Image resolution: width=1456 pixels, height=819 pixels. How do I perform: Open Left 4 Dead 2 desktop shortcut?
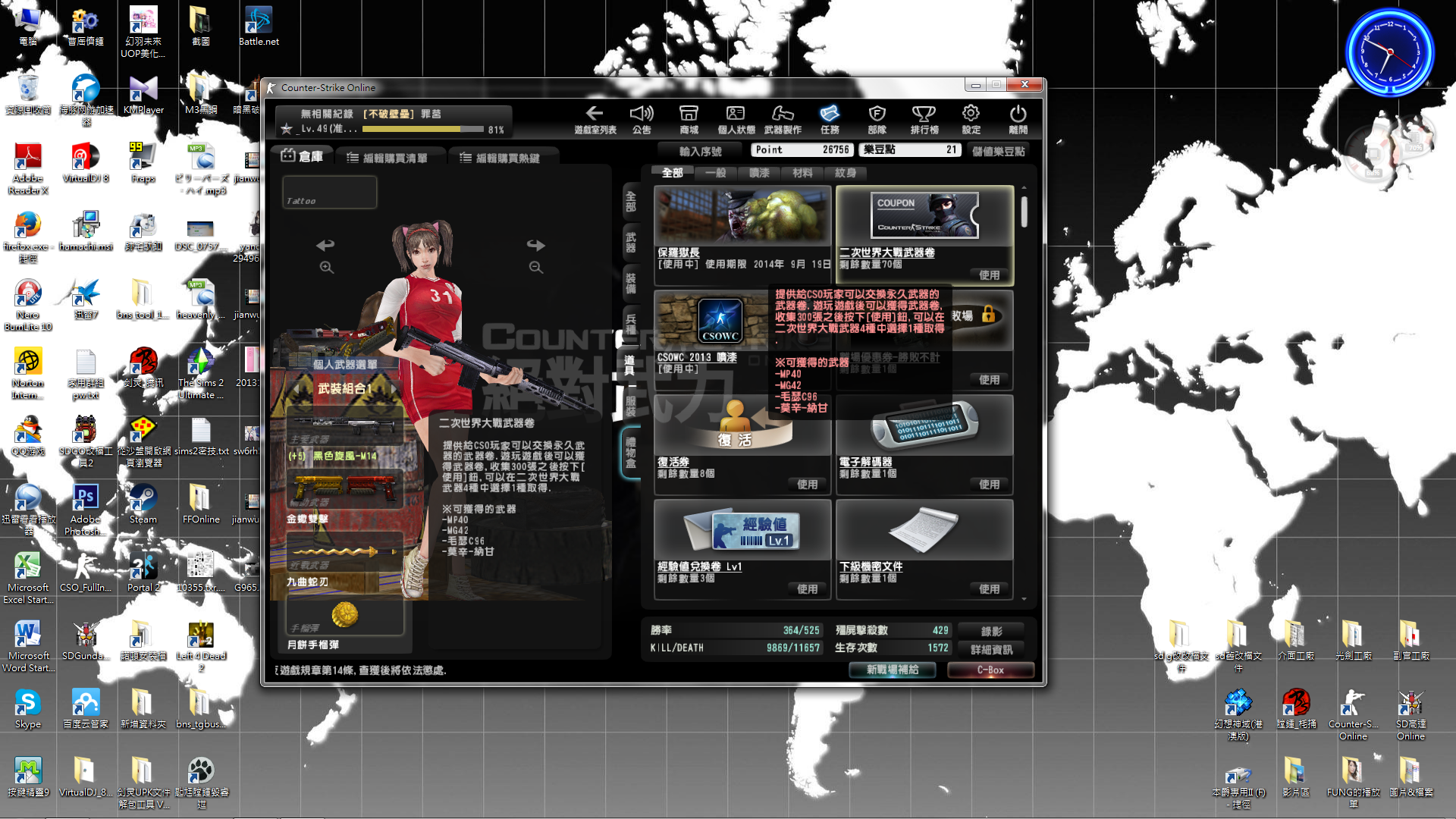click(x=201, y=647)
